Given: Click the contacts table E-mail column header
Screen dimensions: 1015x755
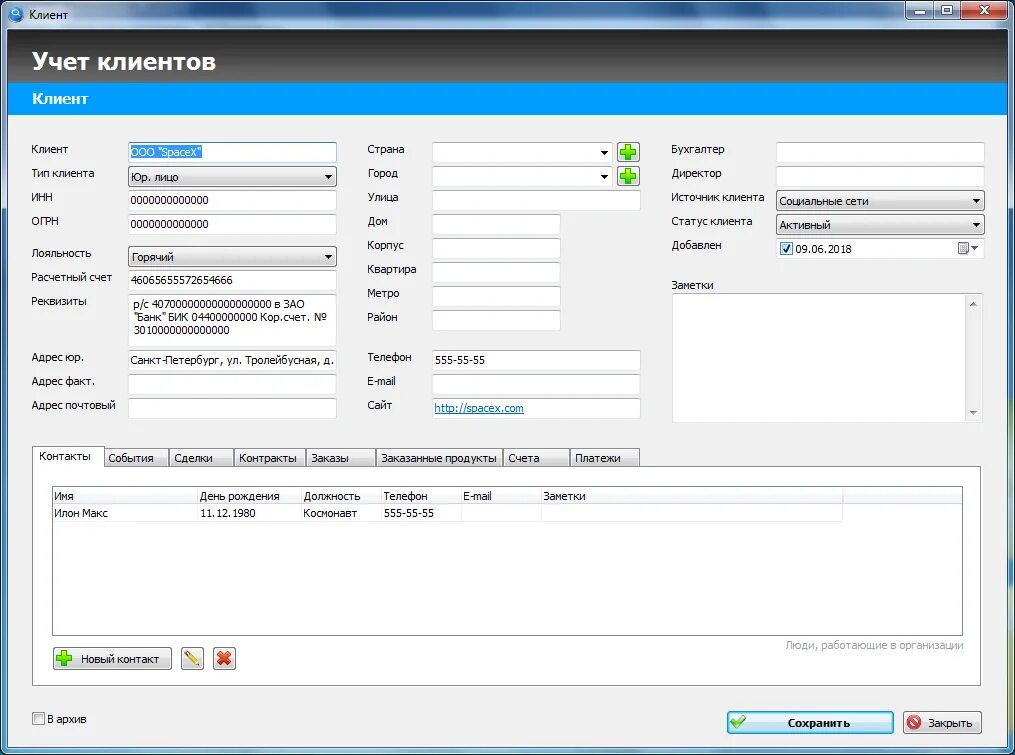Looking at the screenshot, I should click(x=501, y=496).
